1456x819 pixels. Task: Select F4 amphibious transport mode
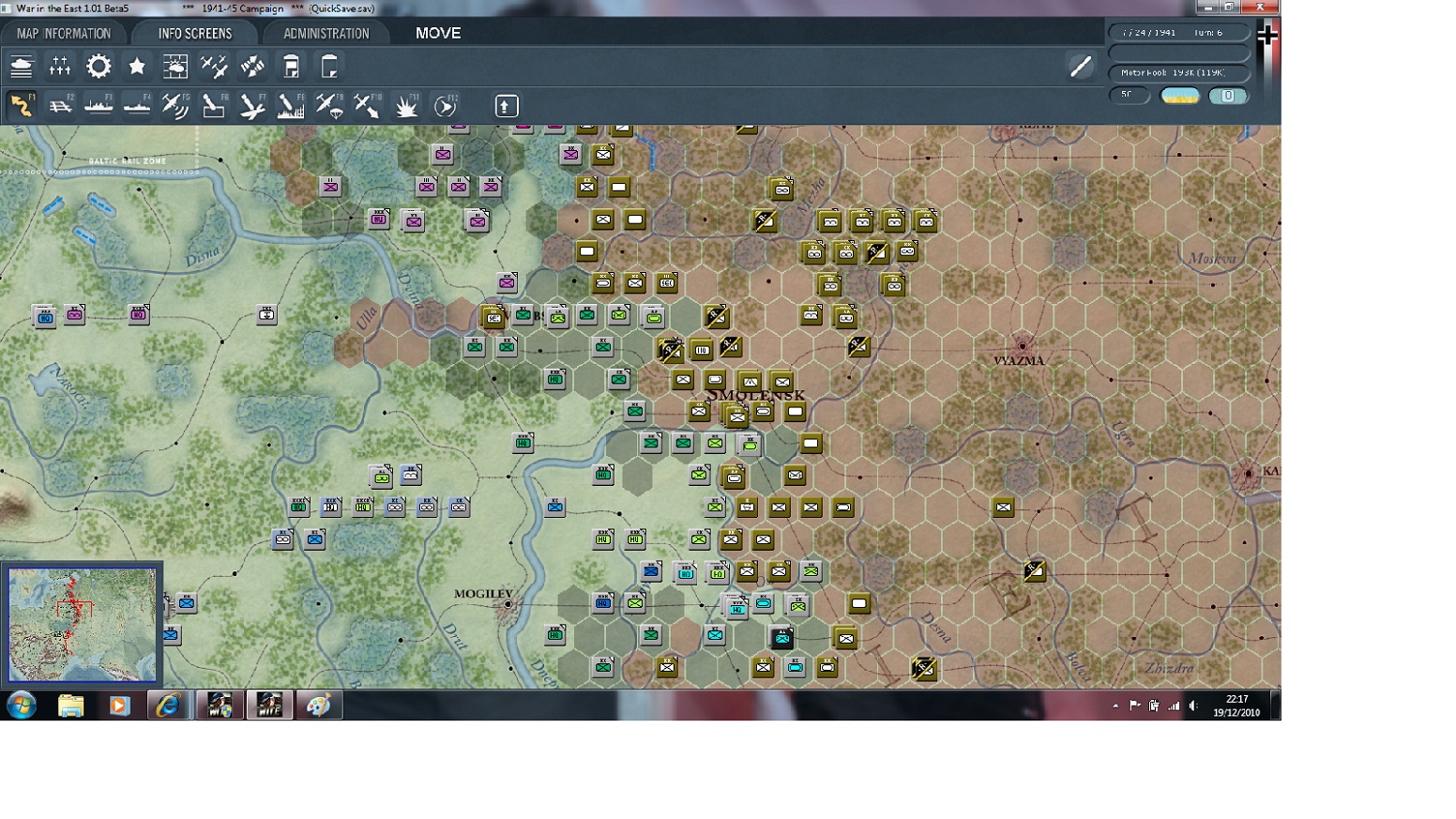tap(137, 106)
